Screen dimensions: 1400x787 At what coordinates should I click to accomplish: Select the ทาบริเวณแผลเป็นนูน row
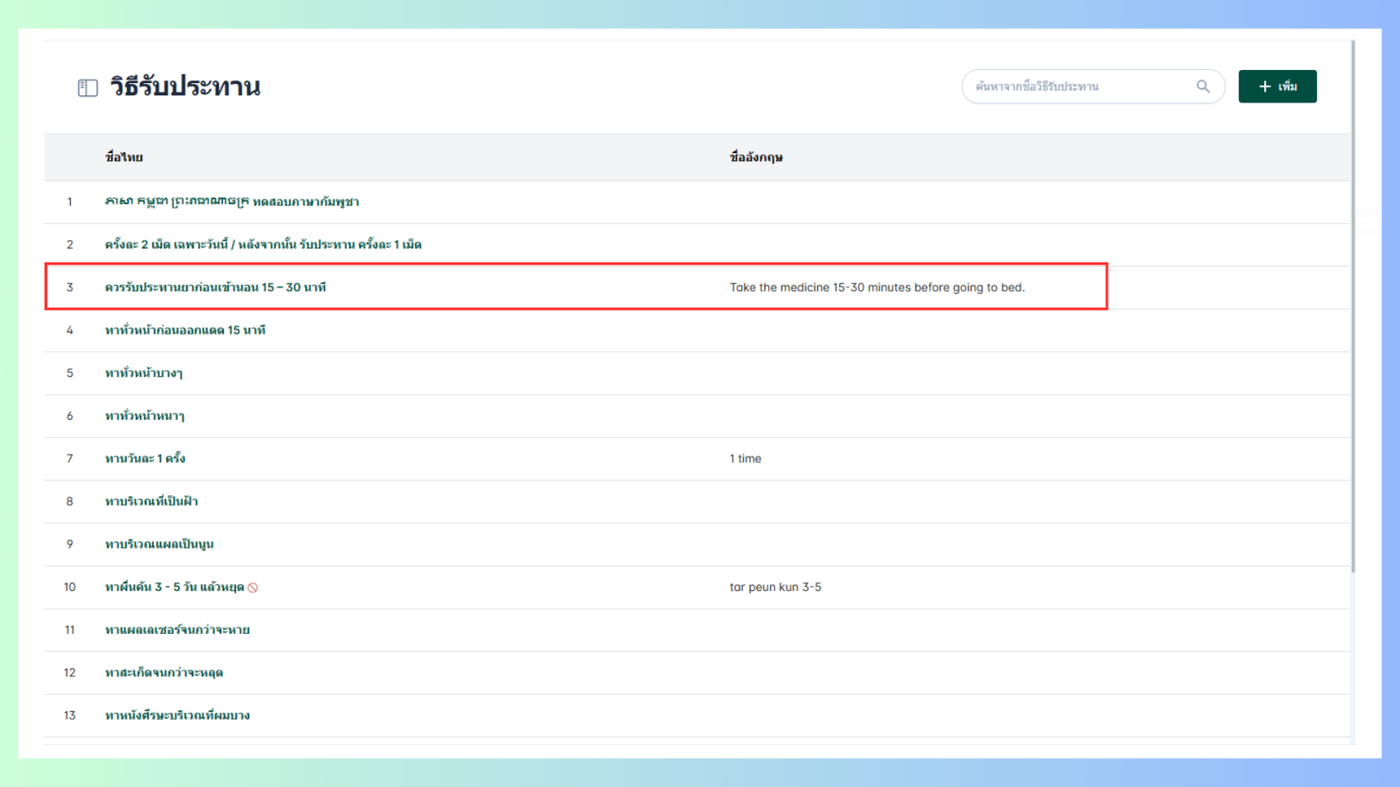pyautogui.click(x=697, y=545)
